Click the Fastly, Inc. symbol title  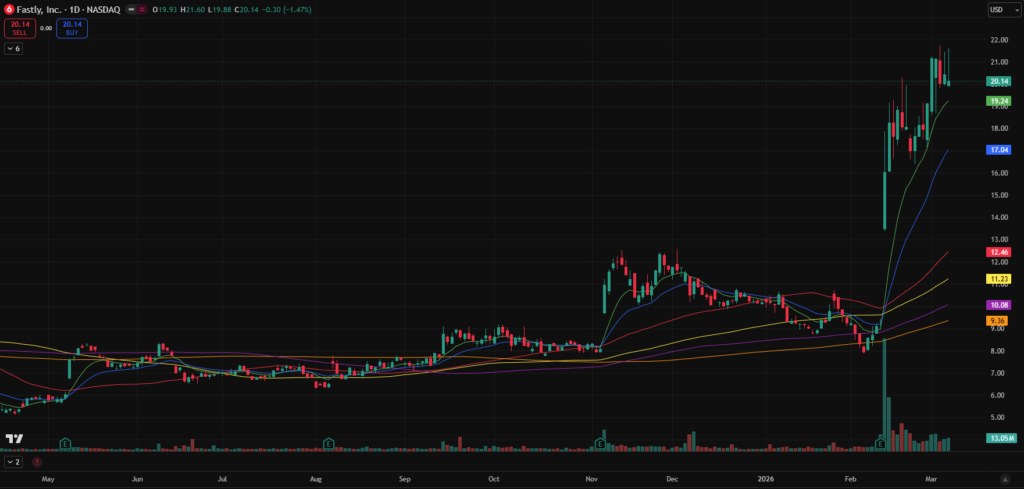click(x=40, y=10)
